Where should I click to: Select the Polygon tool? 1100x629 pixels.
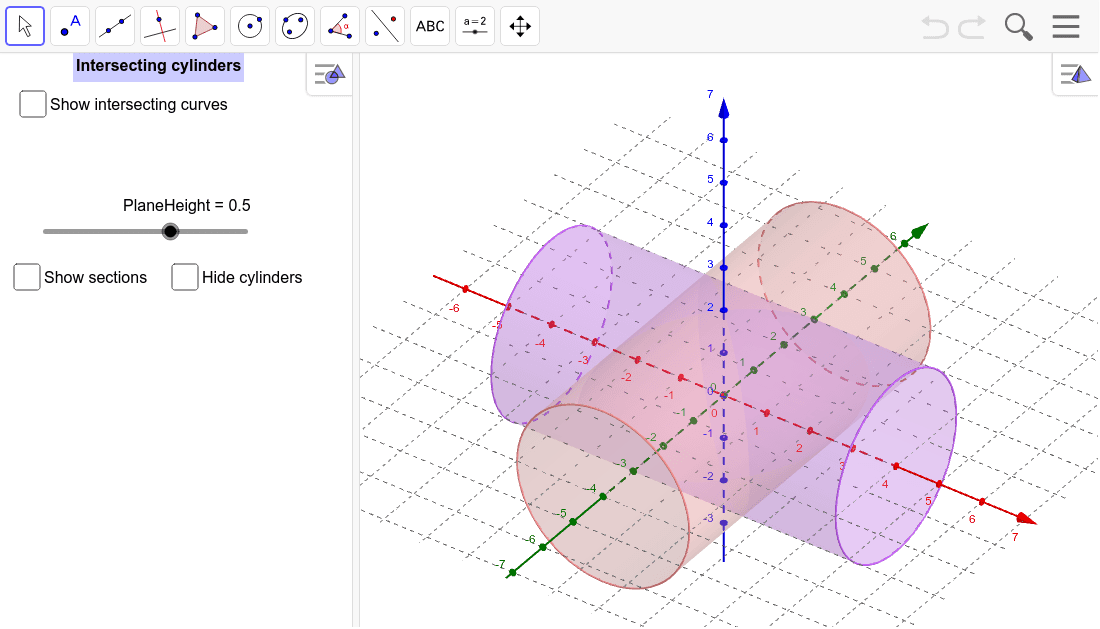pyautogui.click(x=205, y=27)
